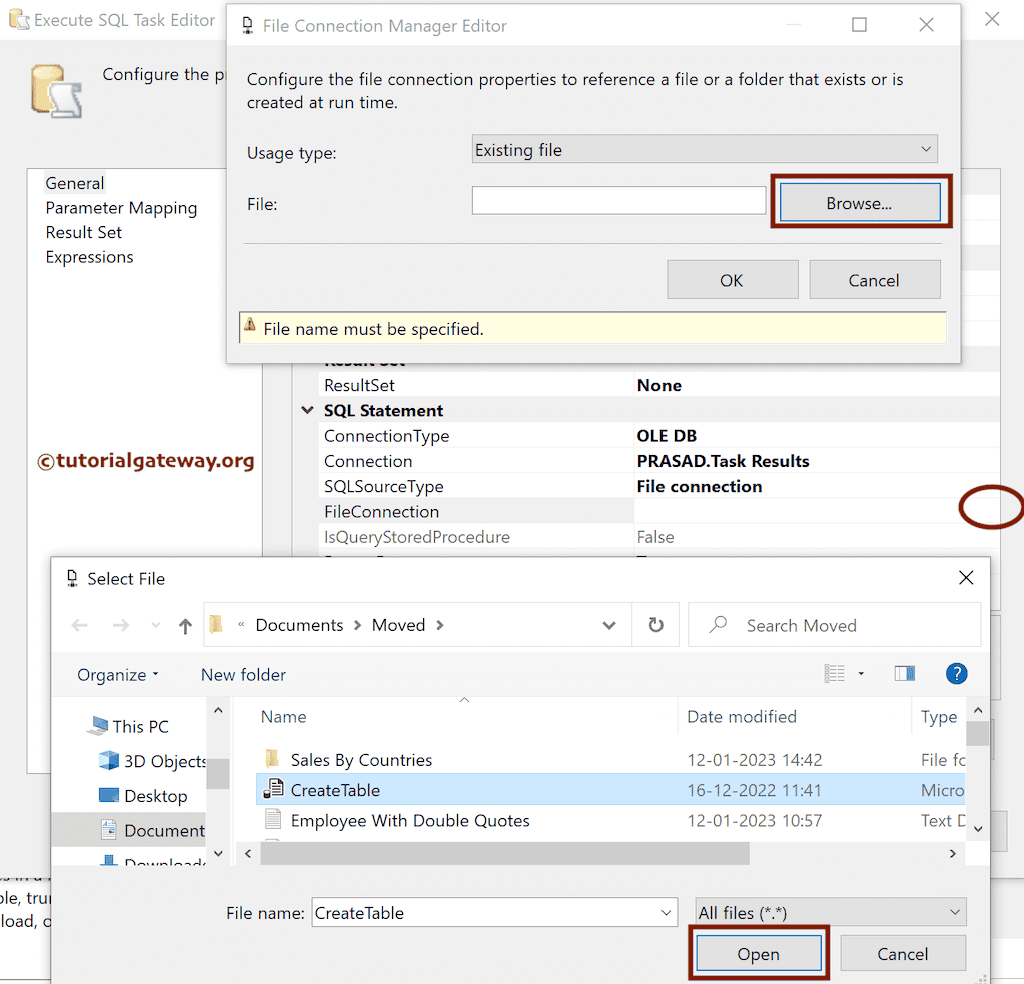The width and height of the screenshot is (1024, 984).
Task: Select the Result Set page
Action: point(83,232)
